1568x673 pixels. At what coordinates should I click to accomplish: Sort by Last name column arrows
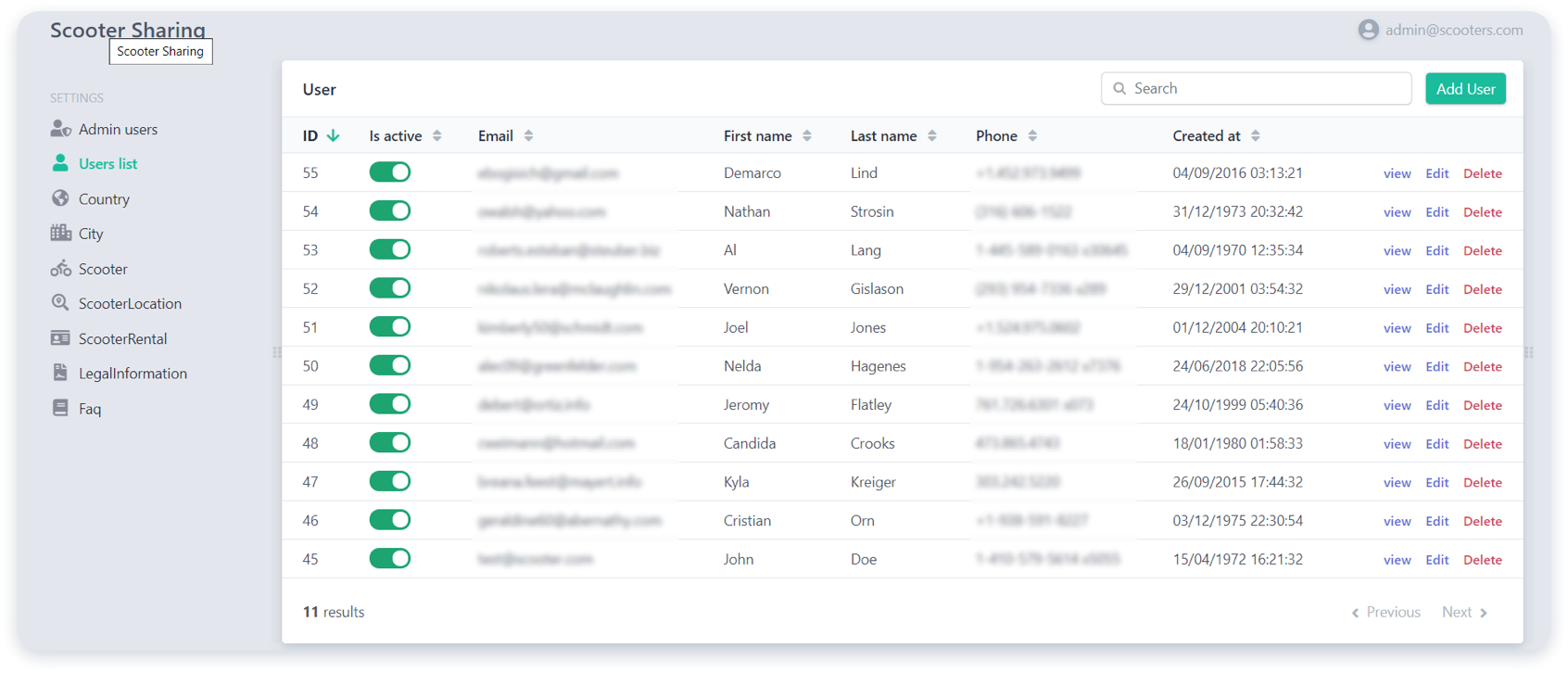click(932, 135)
